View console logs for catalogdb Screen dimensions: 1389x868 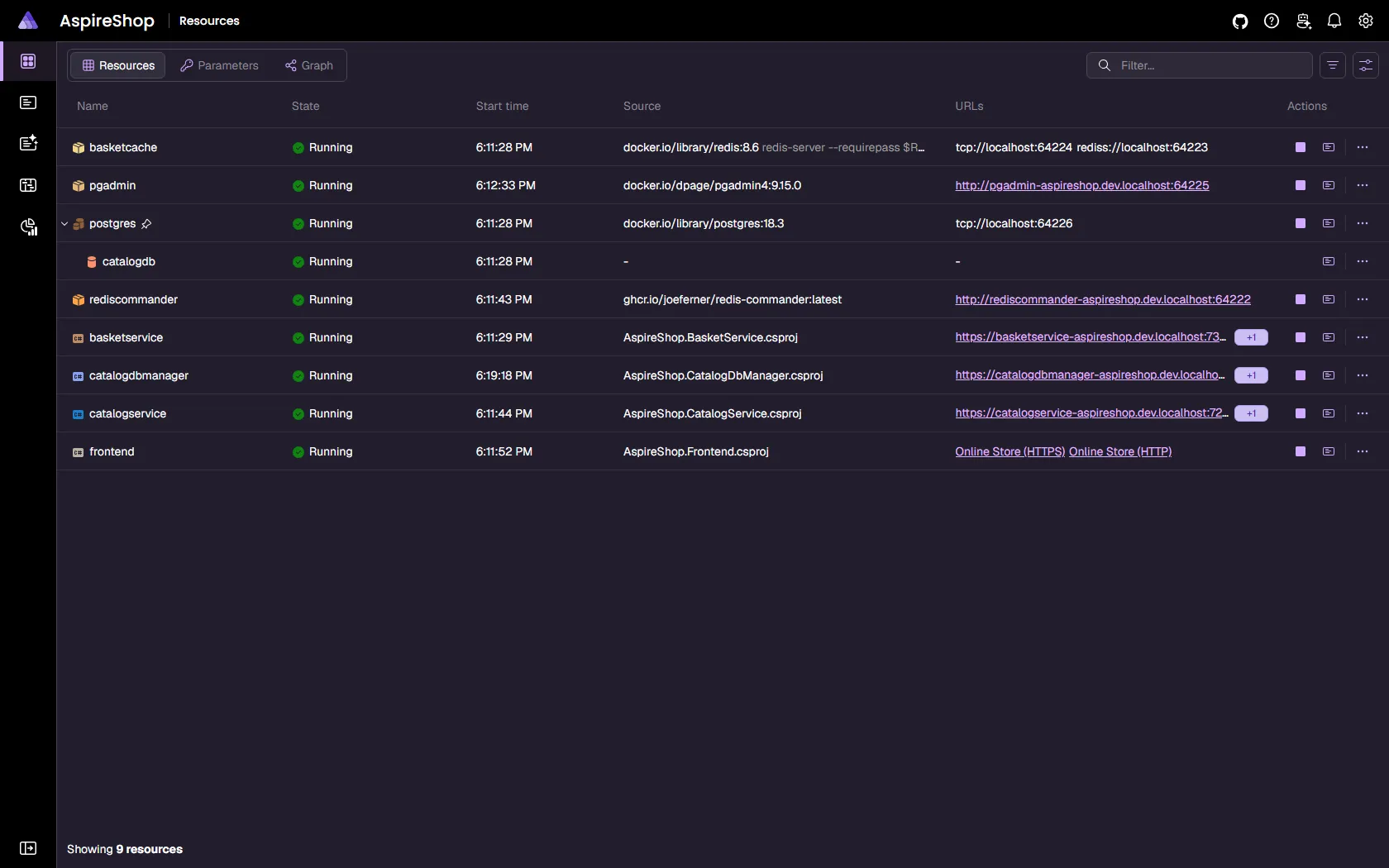click(1329, 261)
